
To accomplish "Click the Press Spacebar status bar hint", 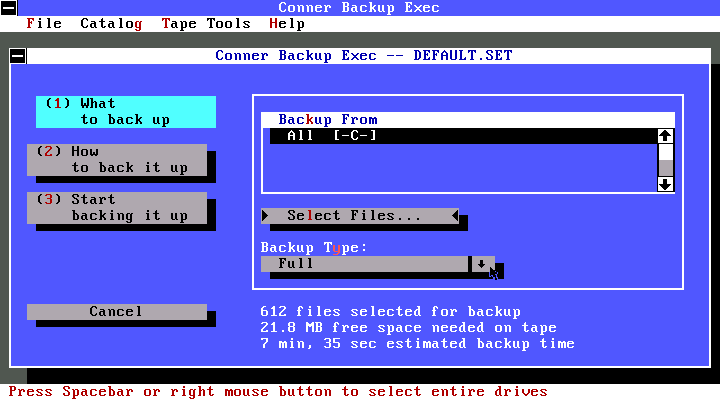I will click(x=278, y=392).
